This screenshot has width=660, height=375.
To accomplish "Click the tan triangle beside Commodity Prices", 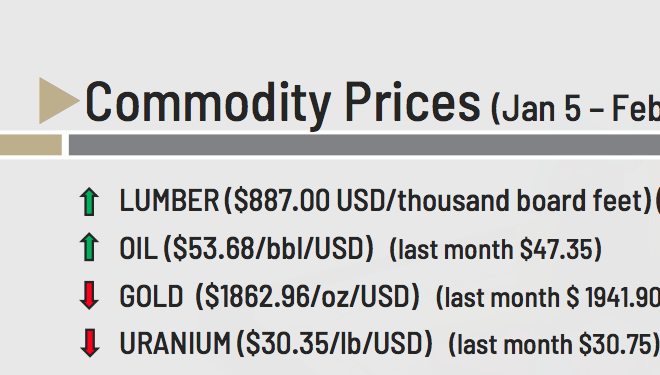I will click(58, 101).
